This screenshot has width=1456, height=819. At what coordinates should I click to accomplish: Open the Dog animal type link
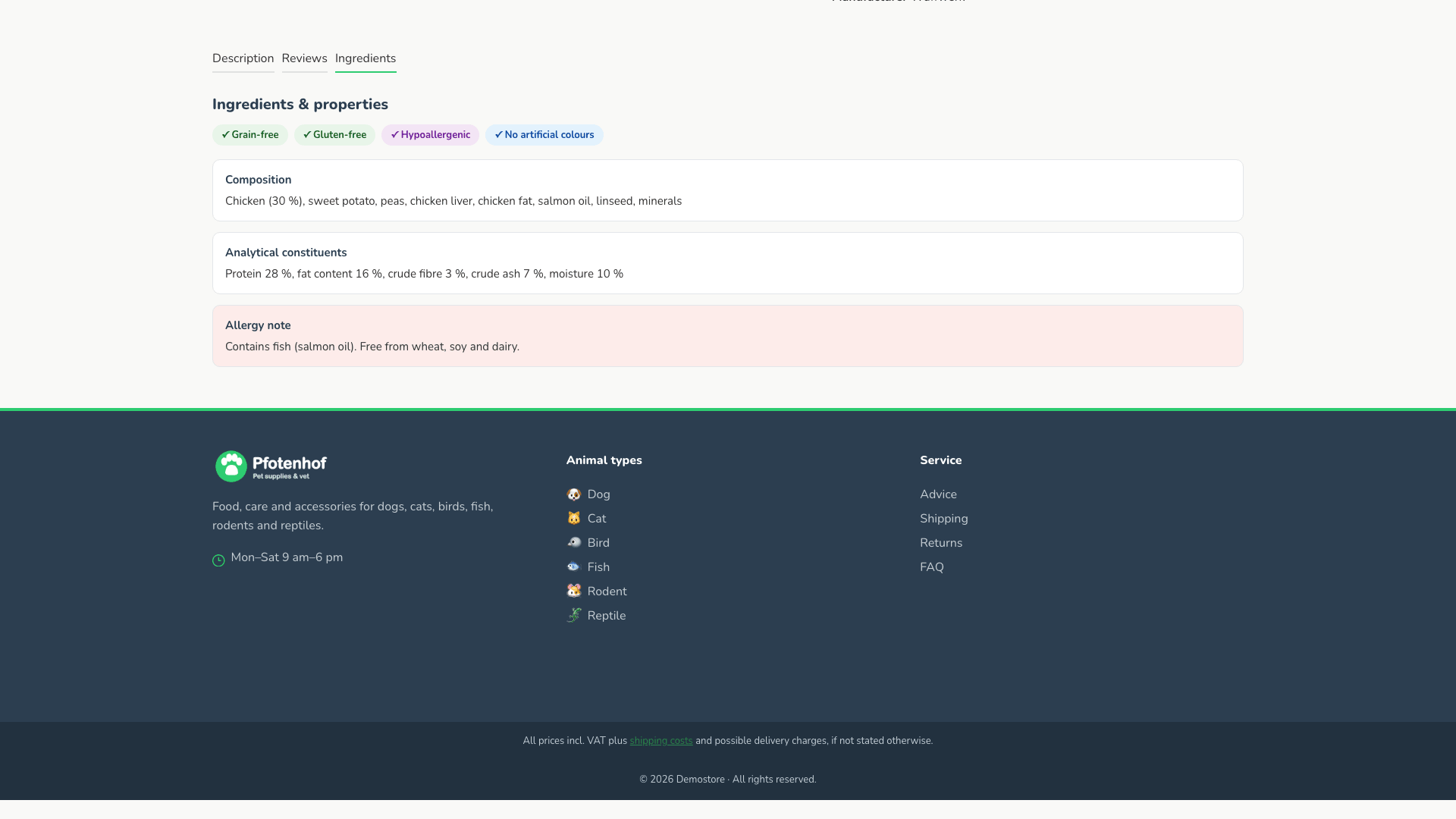coord(598,494)
